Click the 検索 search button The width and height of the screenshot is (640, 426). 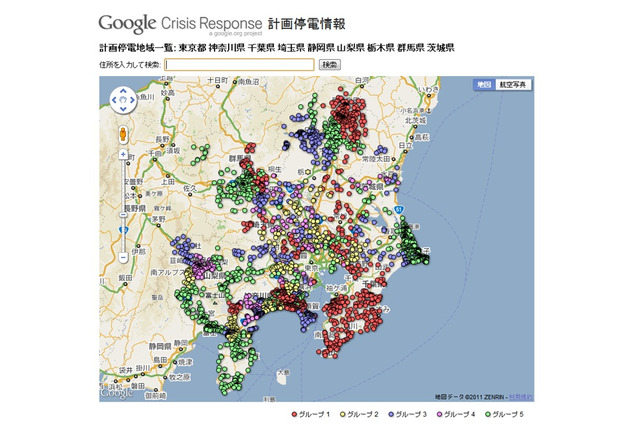tap(329, 64)
